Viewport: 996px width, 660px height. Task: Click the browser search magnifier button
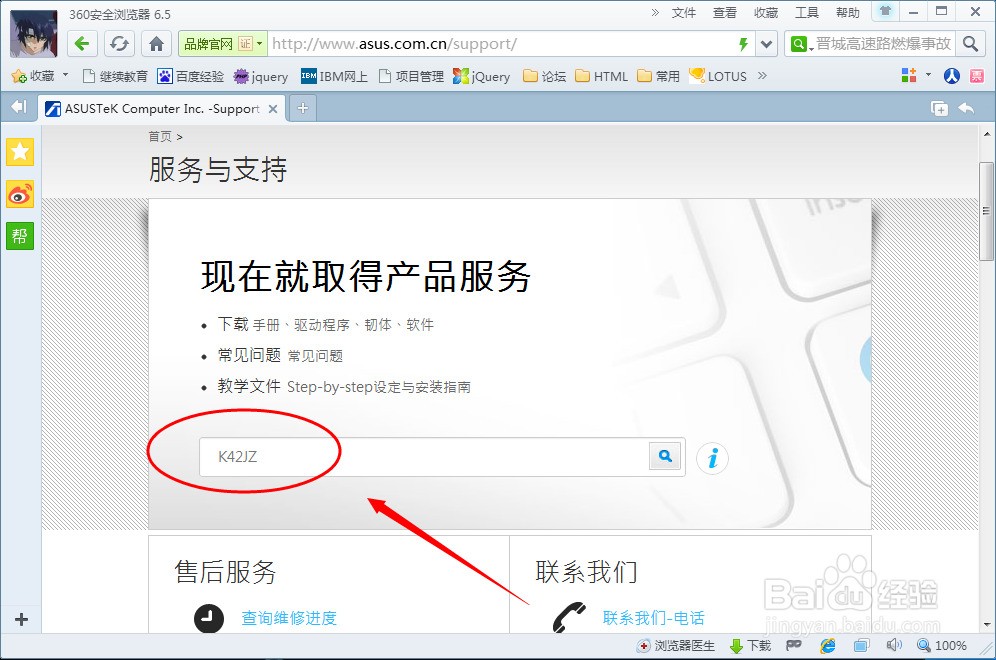[x=970, y=44]
